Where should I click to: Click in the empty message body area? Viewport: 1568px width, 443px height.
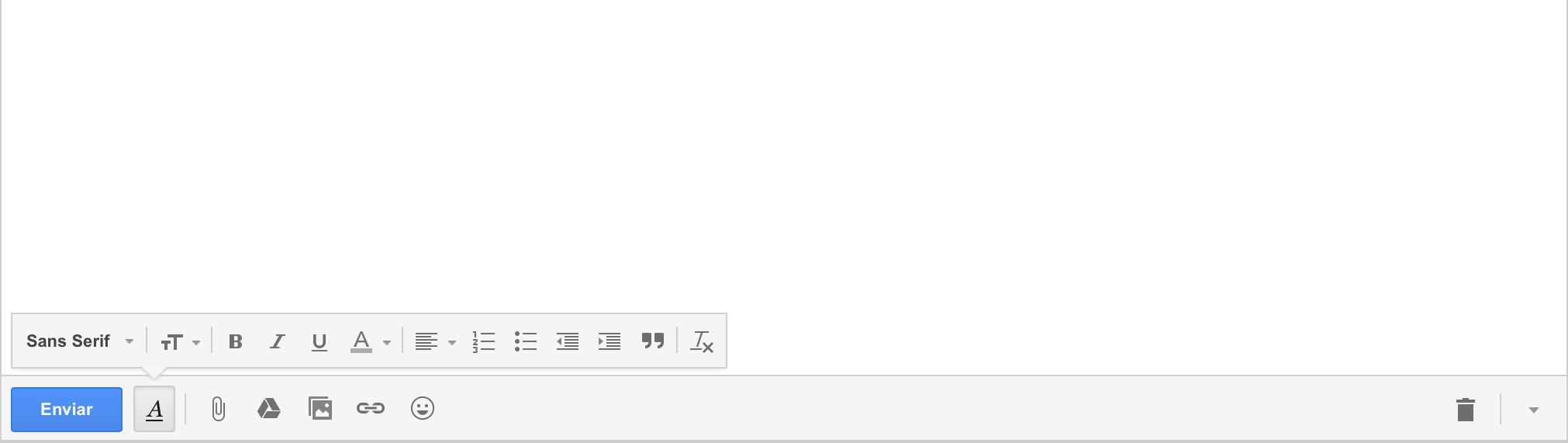point(784,155)
